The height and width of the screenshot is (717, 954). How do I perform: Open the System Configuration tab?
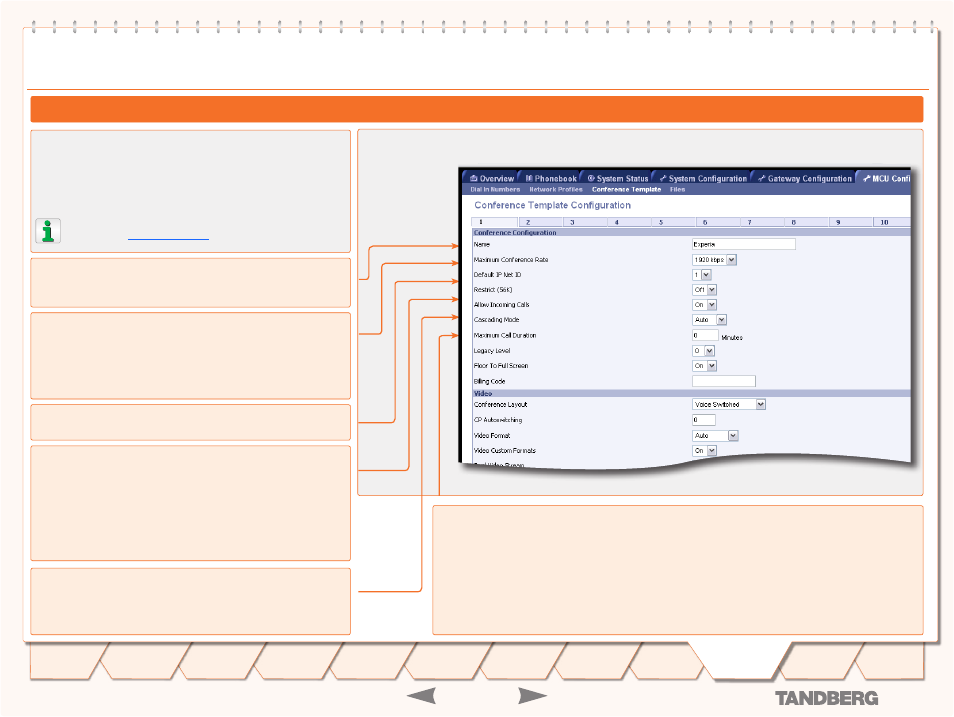(703, 178)
